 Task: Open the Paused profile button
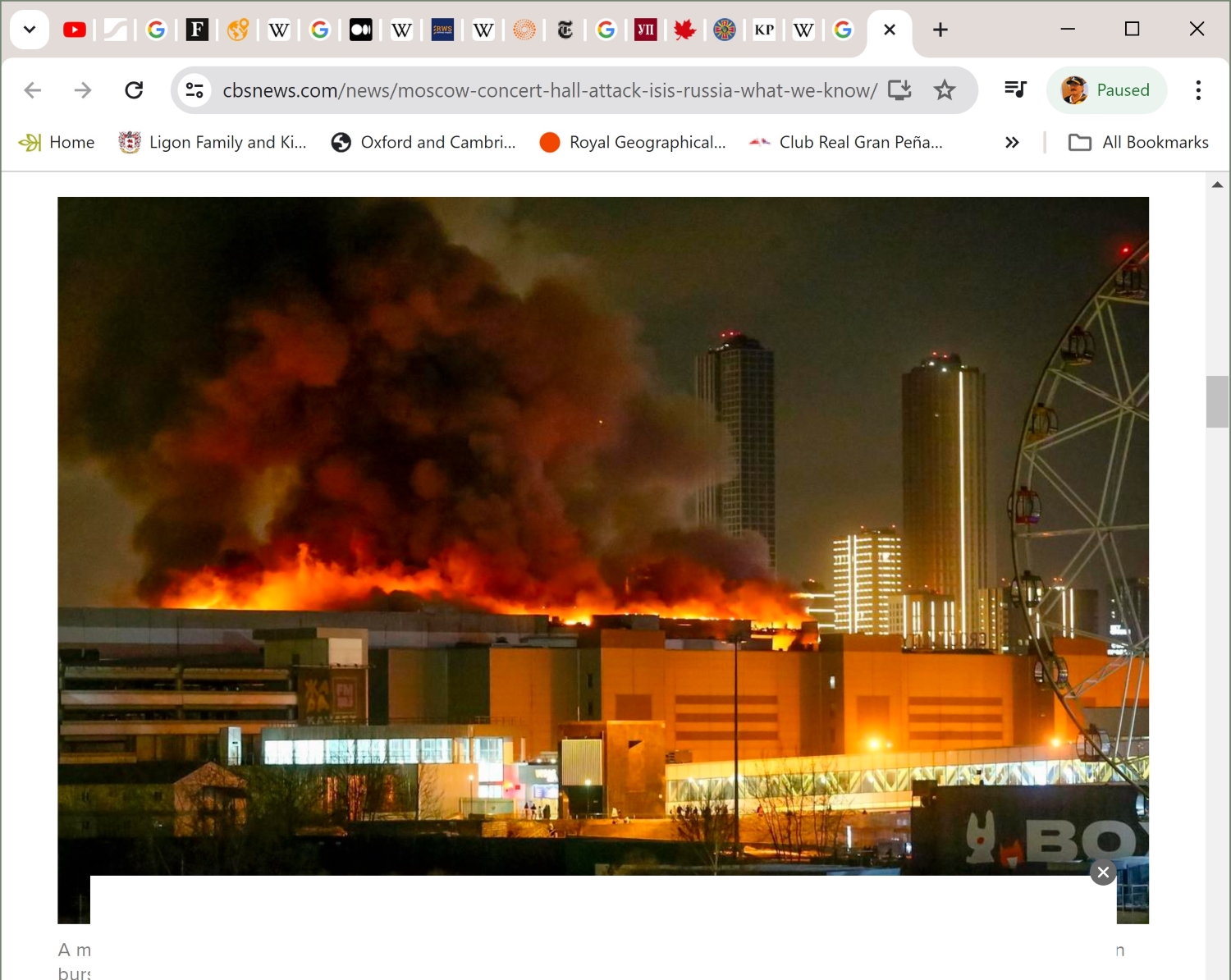1106,90
